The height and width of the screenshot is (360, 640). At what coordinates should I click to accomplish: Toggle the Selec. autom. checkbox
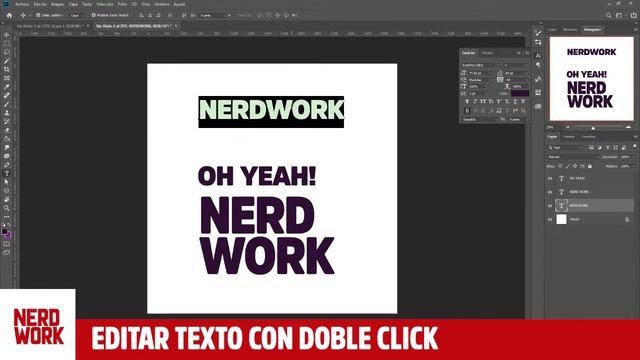[x=38, y=15]
